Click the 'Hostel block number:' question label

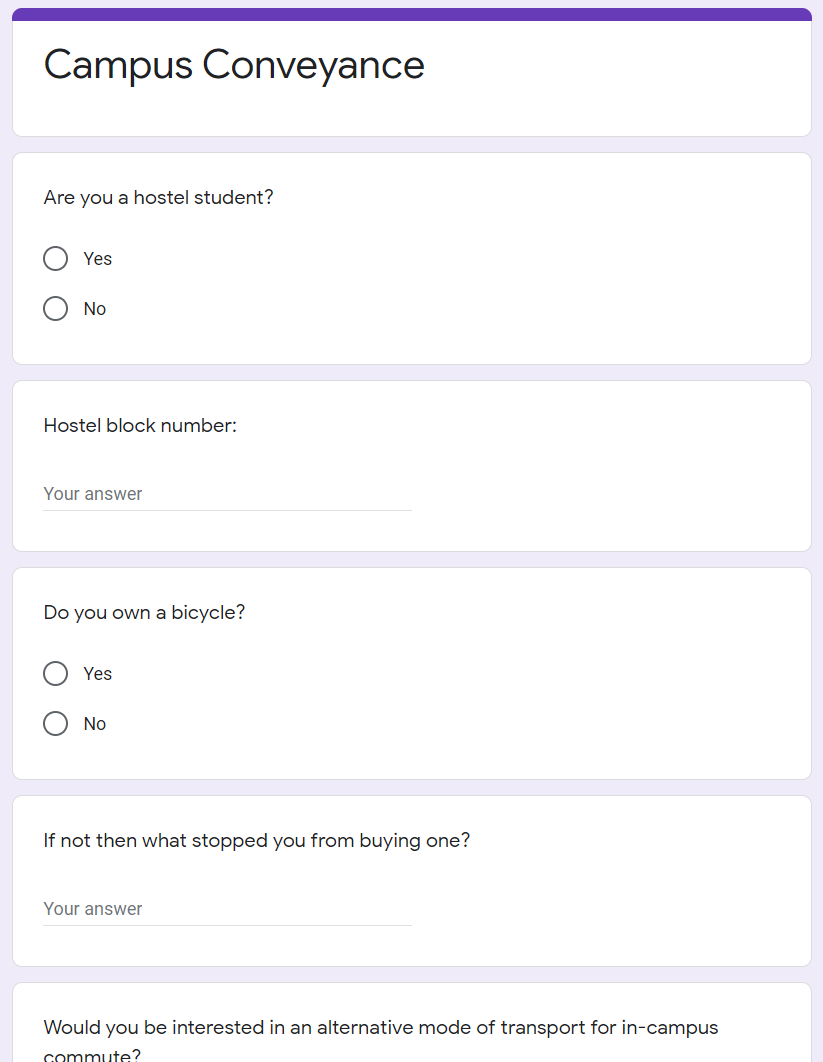coord(140,426)
